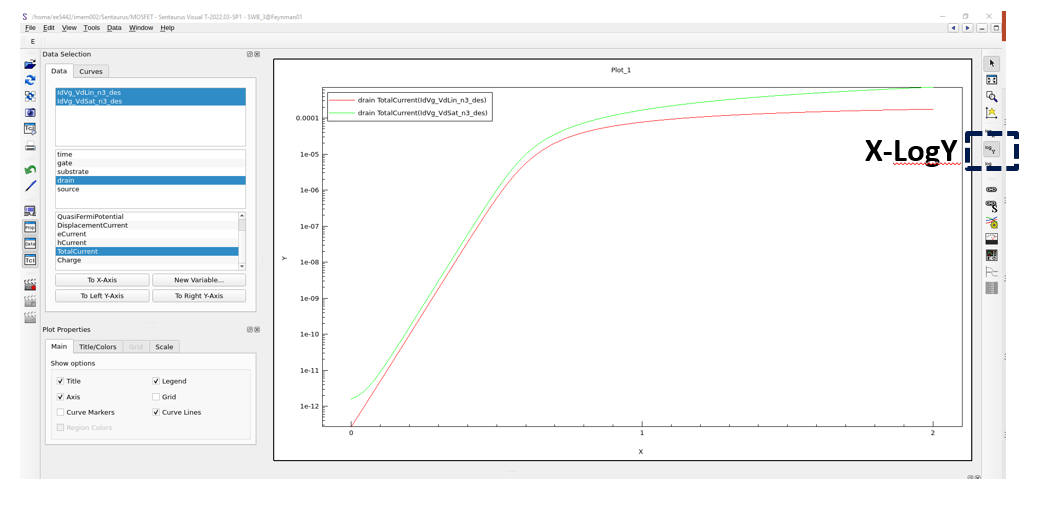Click the Open file folder icon
Image resolution: width=1056 pixels, height=507 pixels.
30,64
